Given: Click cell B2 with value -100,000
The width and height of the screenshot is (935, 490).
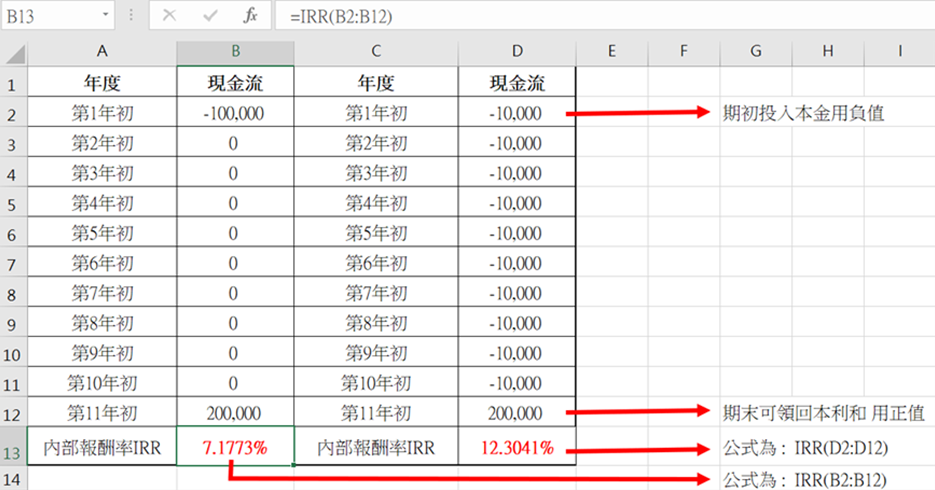Looking at the screenshot, I should click(236, 112).
